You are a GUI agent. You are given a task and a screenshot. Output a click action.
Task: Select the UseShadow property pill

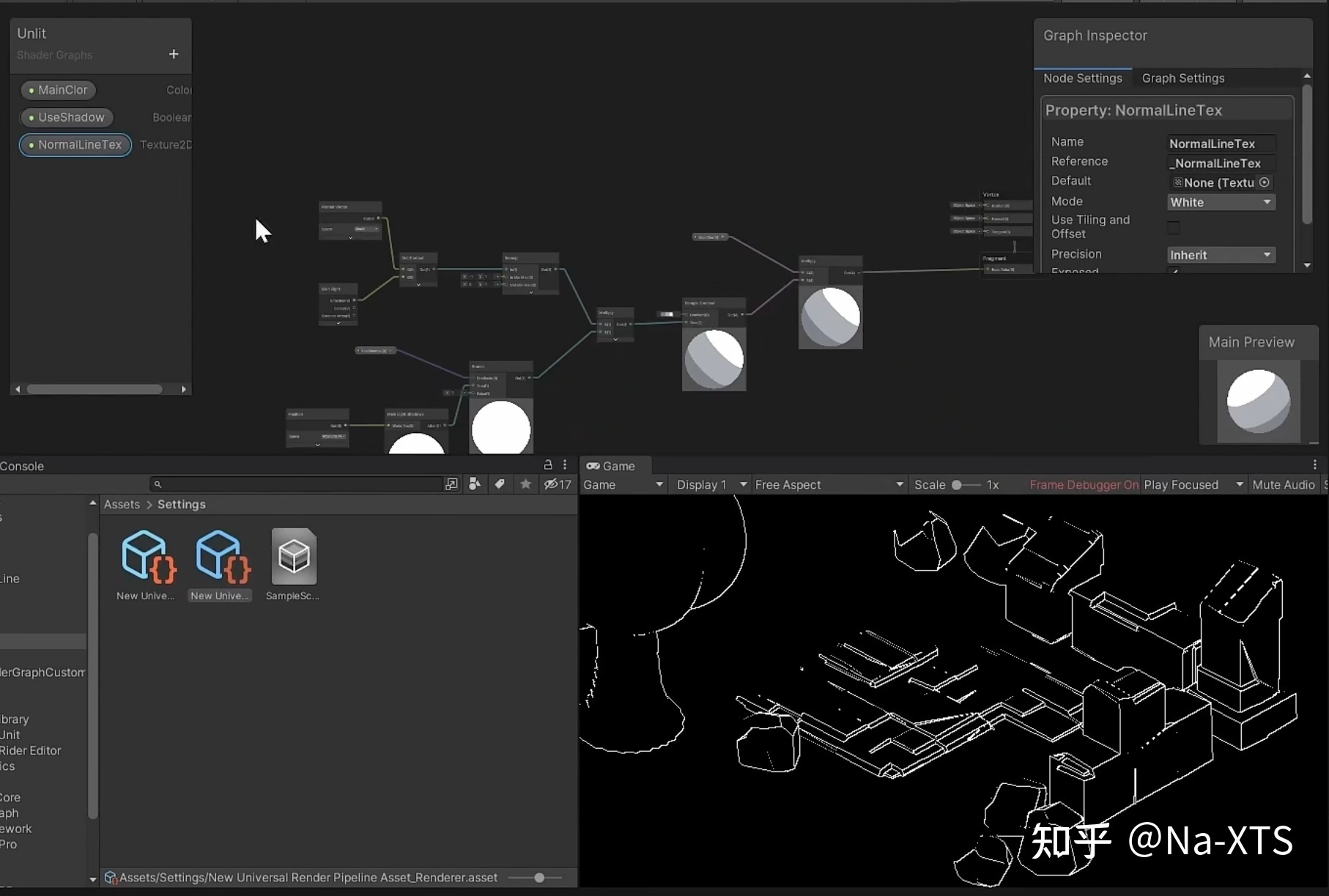click(x=67, y=117)
